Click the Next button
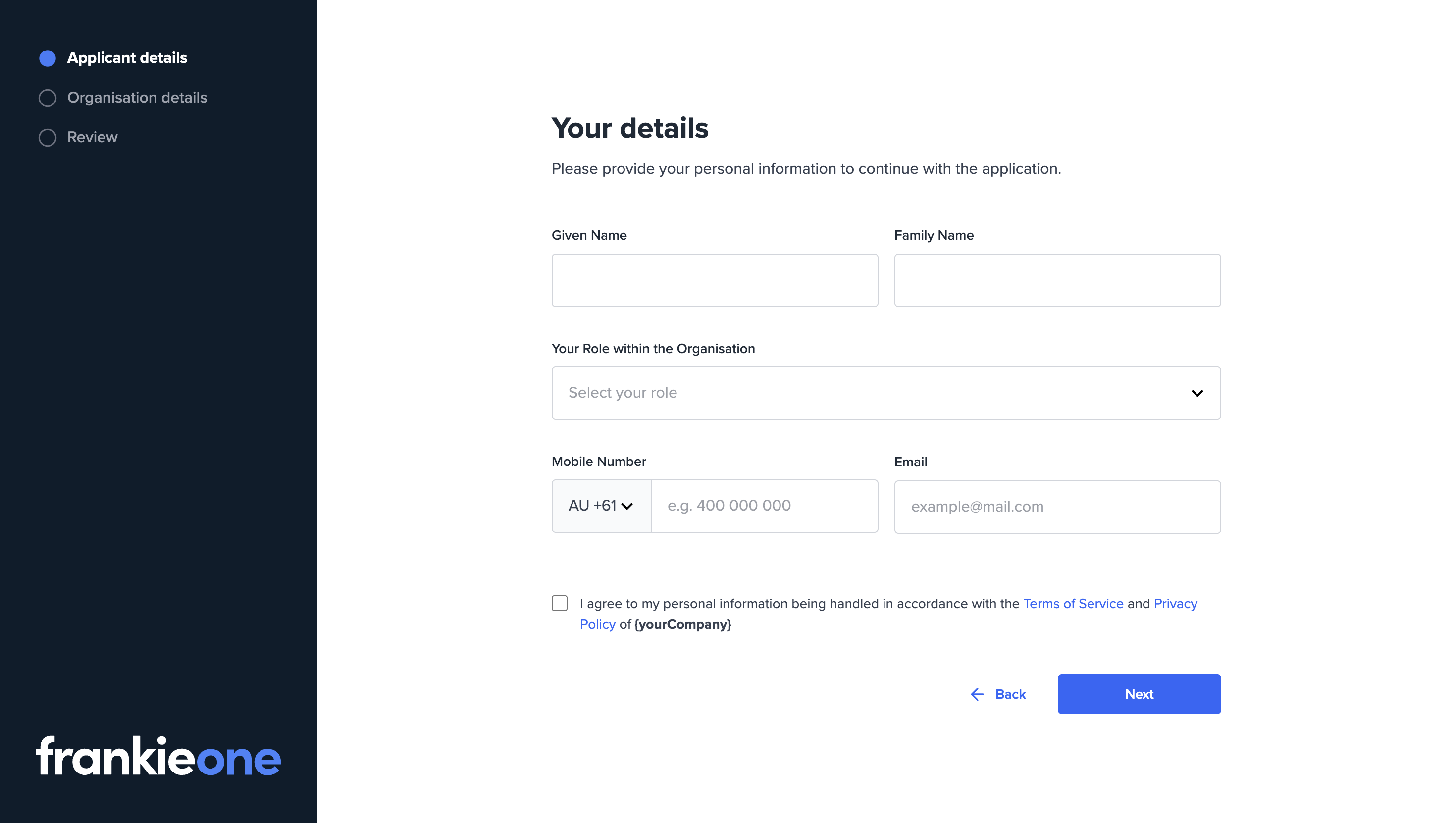The height and width of the screenshot is (823, 1456). point(1139,694)
